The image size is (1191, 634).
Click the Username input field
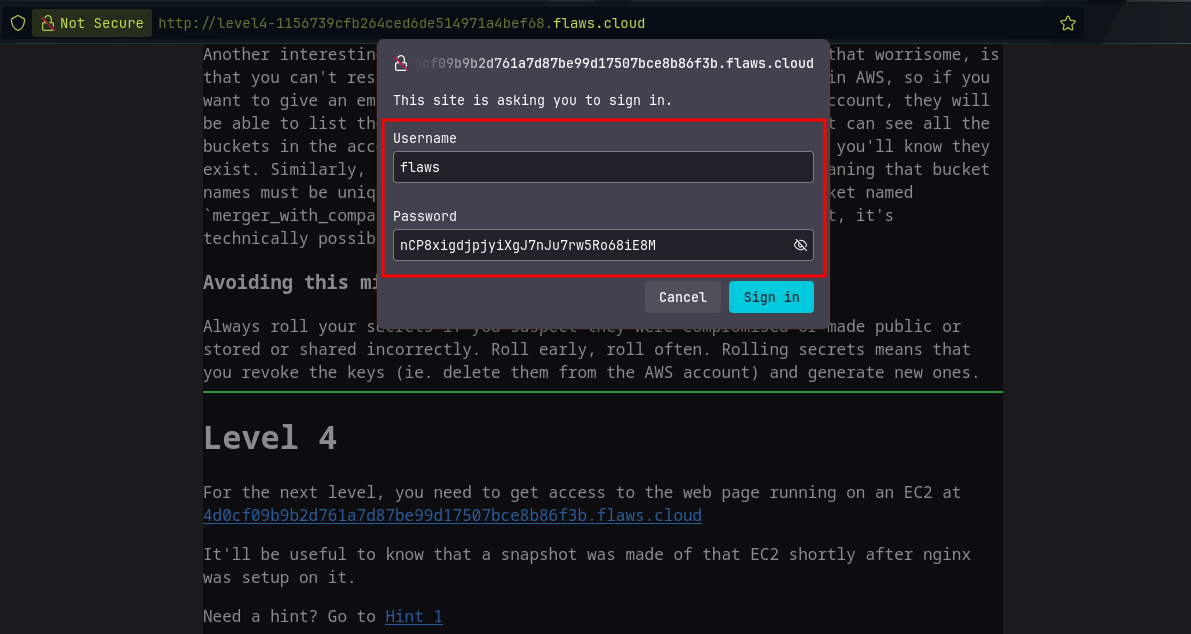click(x=602, y=167)
